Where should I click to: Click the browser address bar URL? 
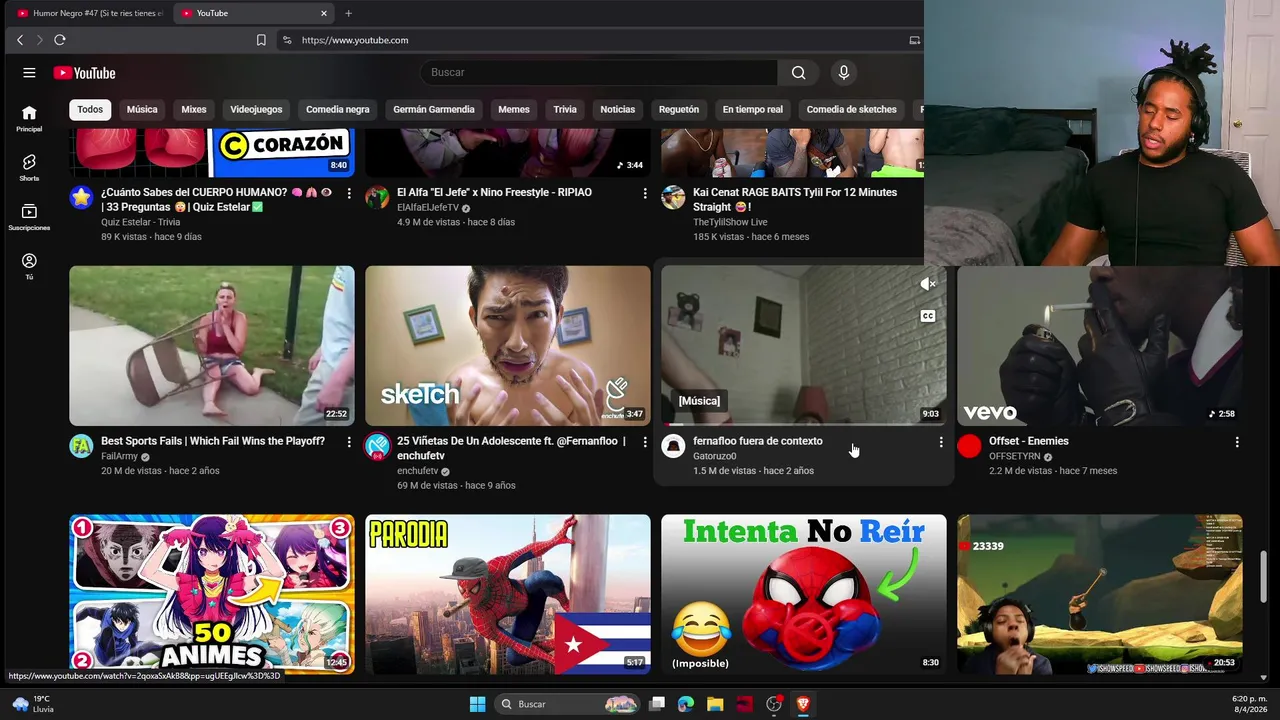355,40
